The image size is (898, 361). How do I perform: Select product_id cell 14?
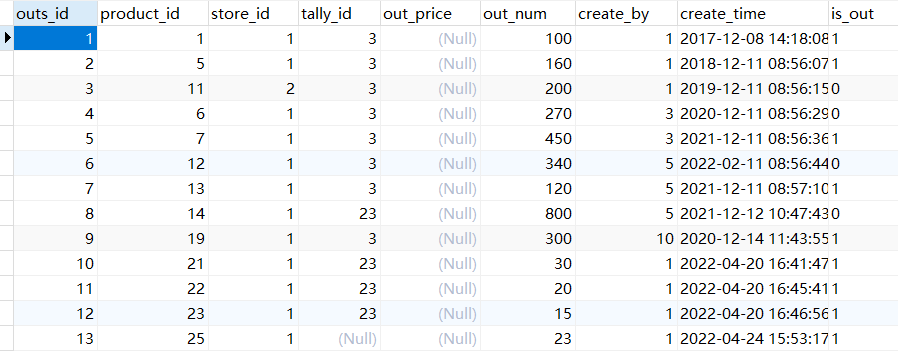click(x=153, y=214)
